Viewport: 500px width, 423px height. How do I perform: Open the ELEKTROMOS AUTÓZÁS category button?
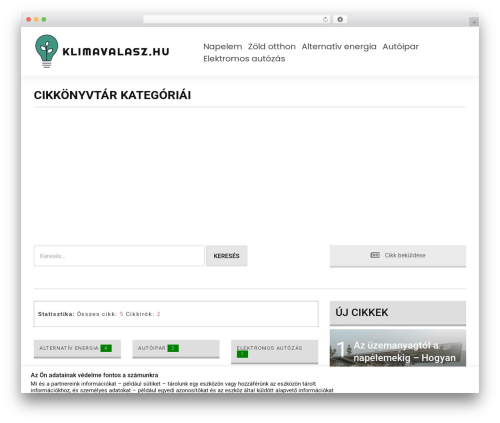coord(275,351)
